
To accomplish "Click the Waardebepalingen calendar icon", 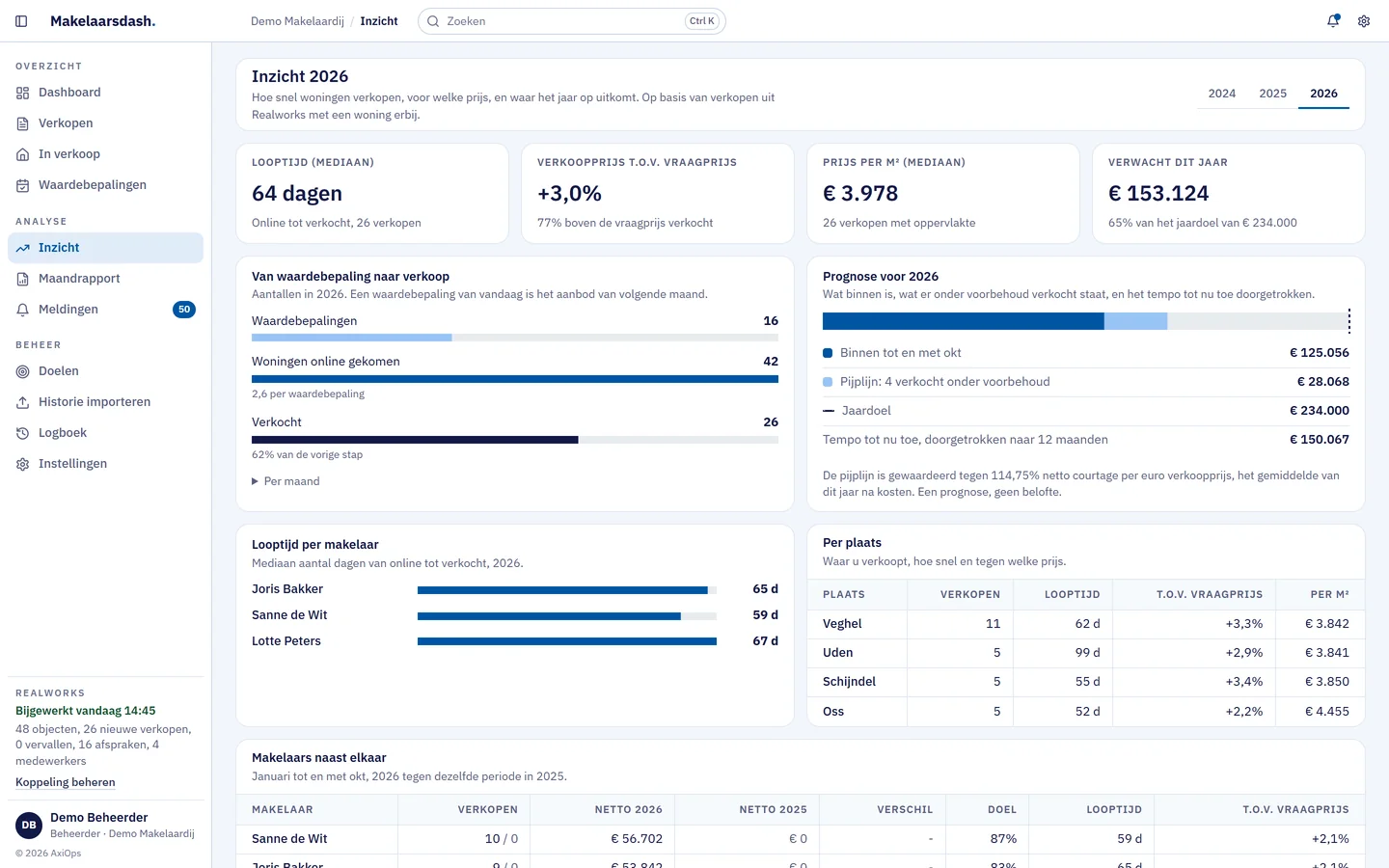I will click(x=22, y=185).
